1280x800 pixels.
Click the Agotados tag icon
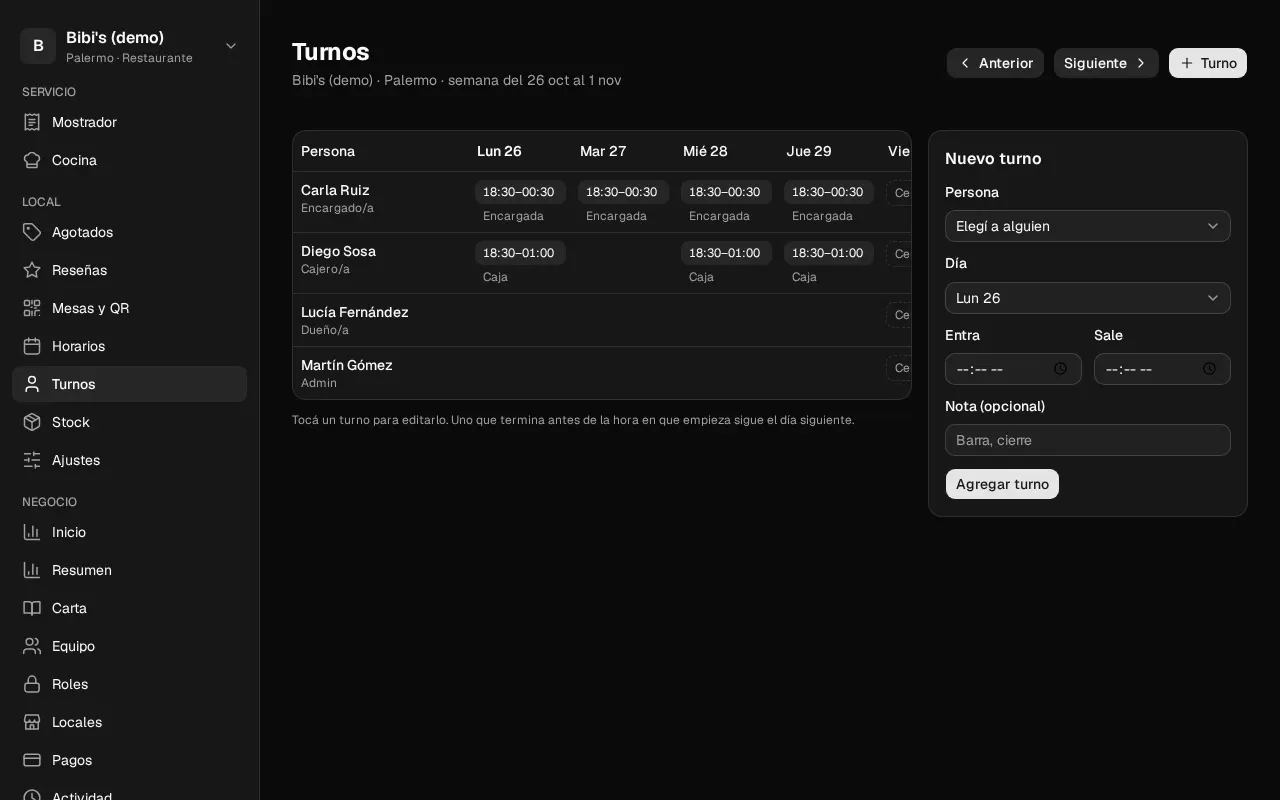tap(32, 232)
